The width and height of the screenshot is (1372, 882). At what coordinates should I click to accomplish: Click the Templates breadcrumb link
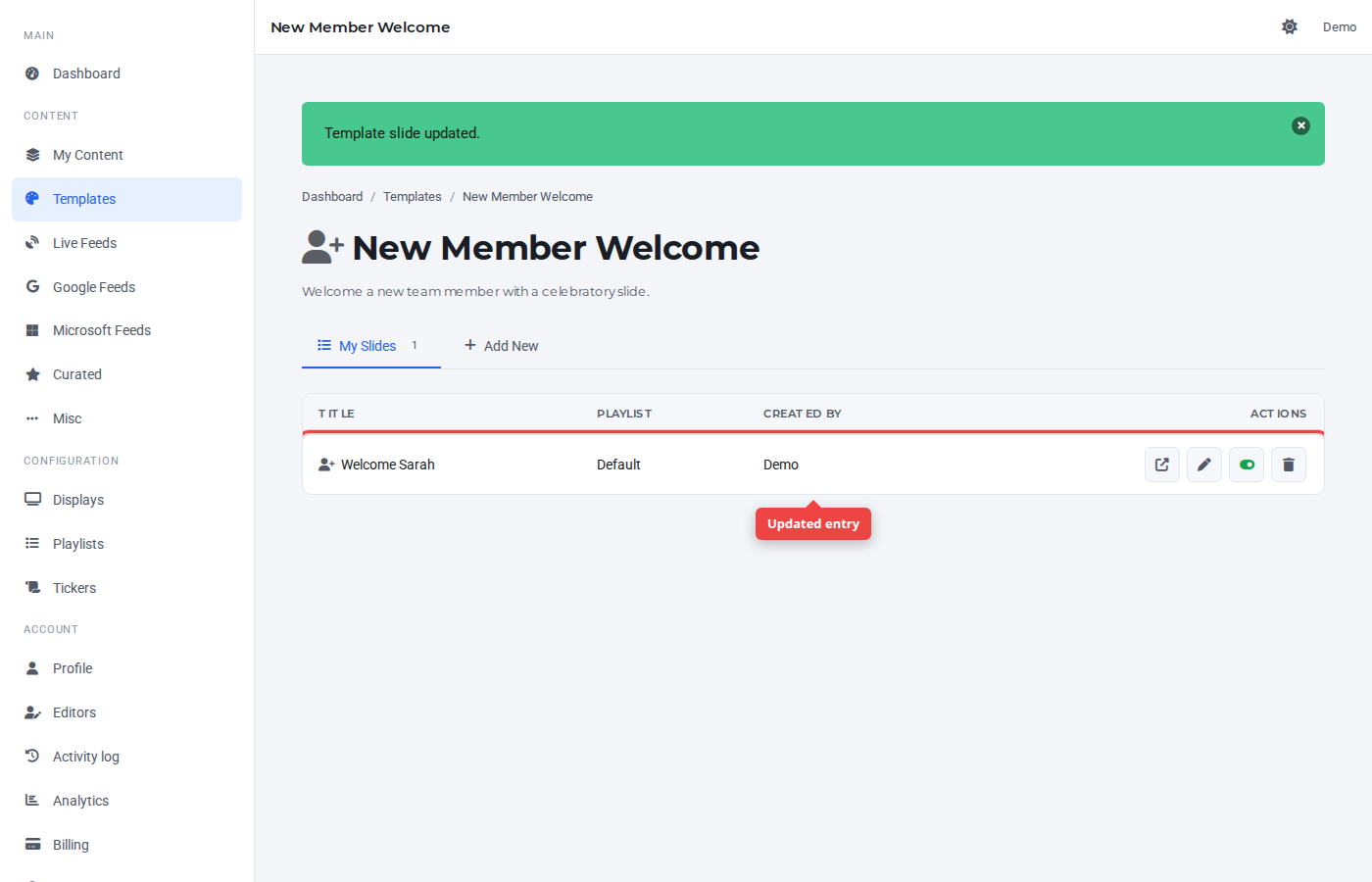click(x=413, y=197)
